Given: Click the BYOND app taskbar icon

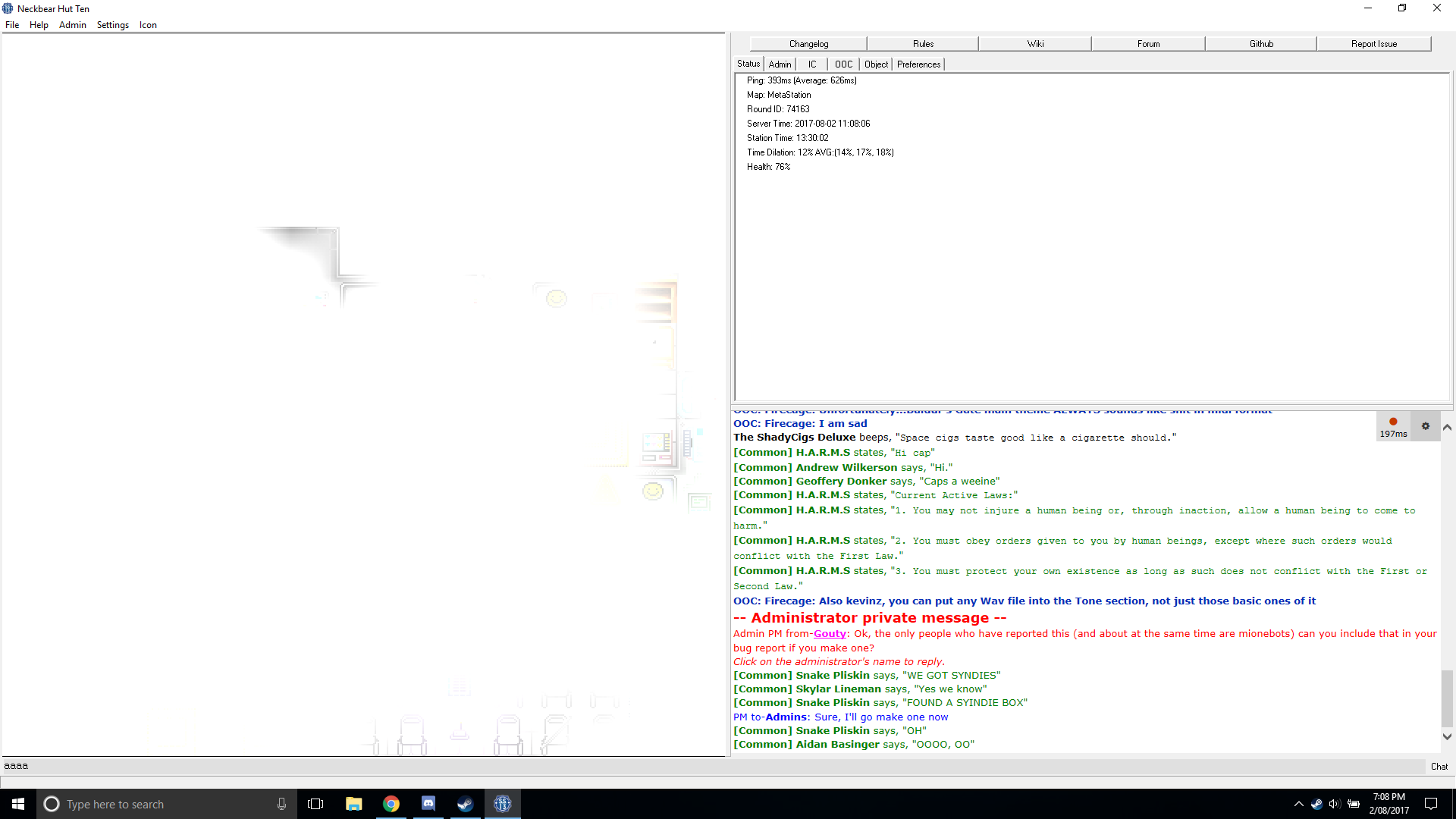Looking at the screenshot, I should [502, 804].
